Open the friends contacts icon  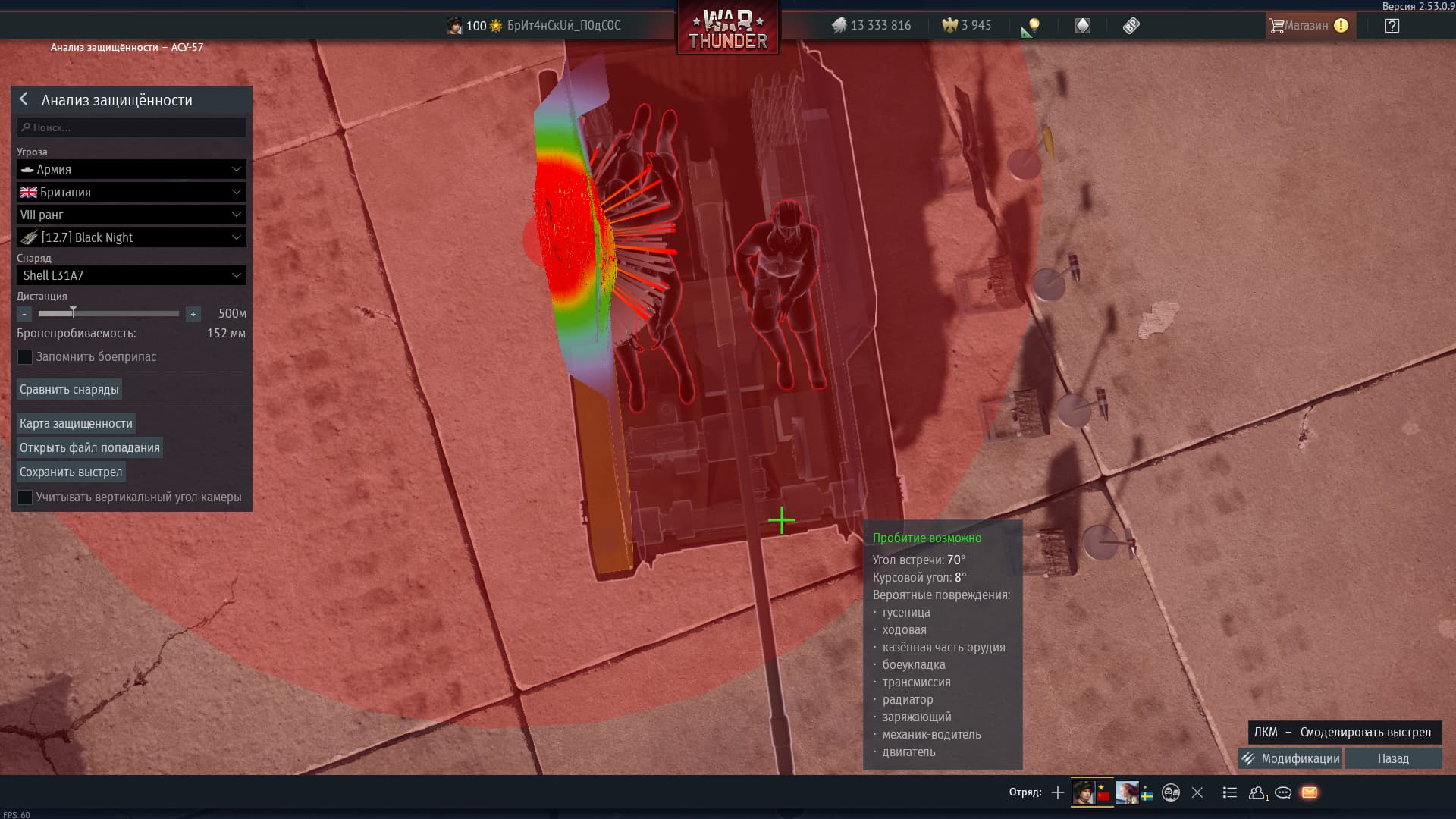point(1257,792)
